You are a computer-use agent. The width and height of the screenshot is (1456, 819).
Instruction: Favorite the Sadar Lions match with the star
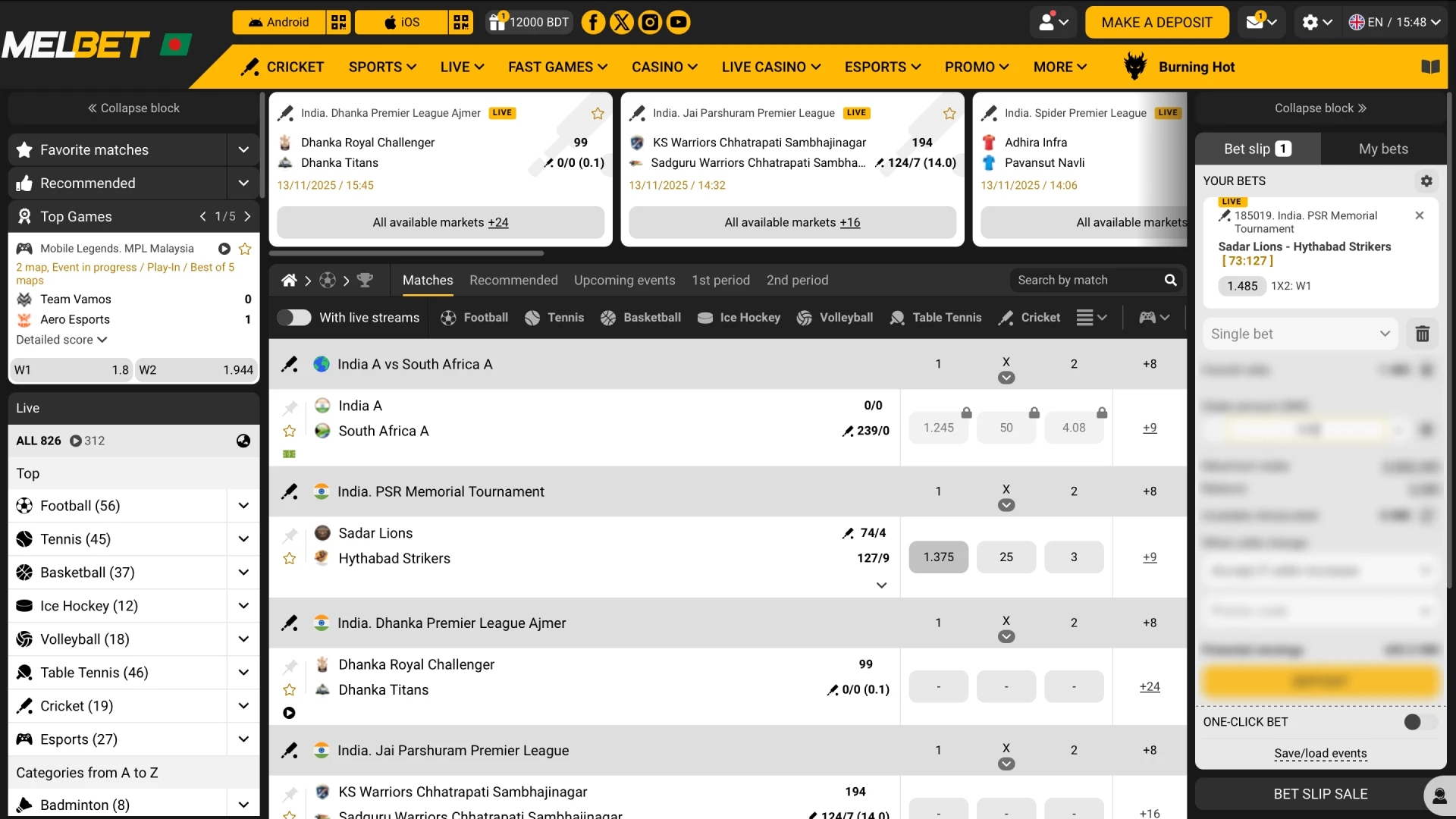[x=289, y=558]
